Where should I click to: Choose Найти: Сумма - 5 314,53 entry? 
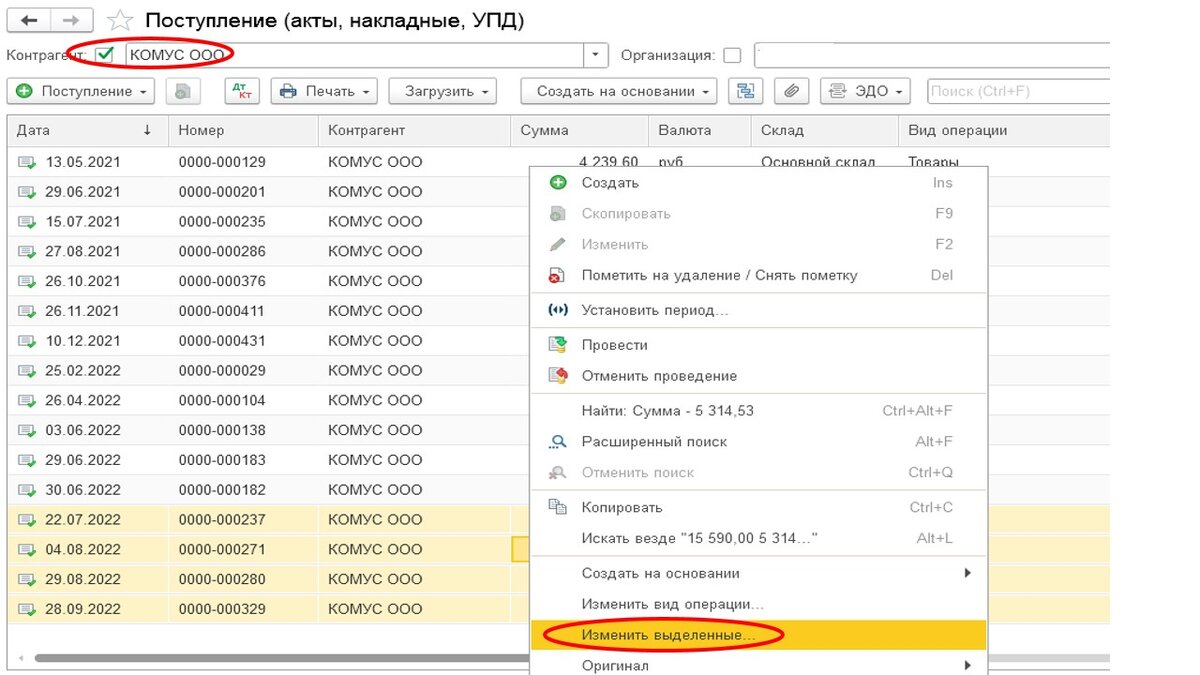coord(758,410)
